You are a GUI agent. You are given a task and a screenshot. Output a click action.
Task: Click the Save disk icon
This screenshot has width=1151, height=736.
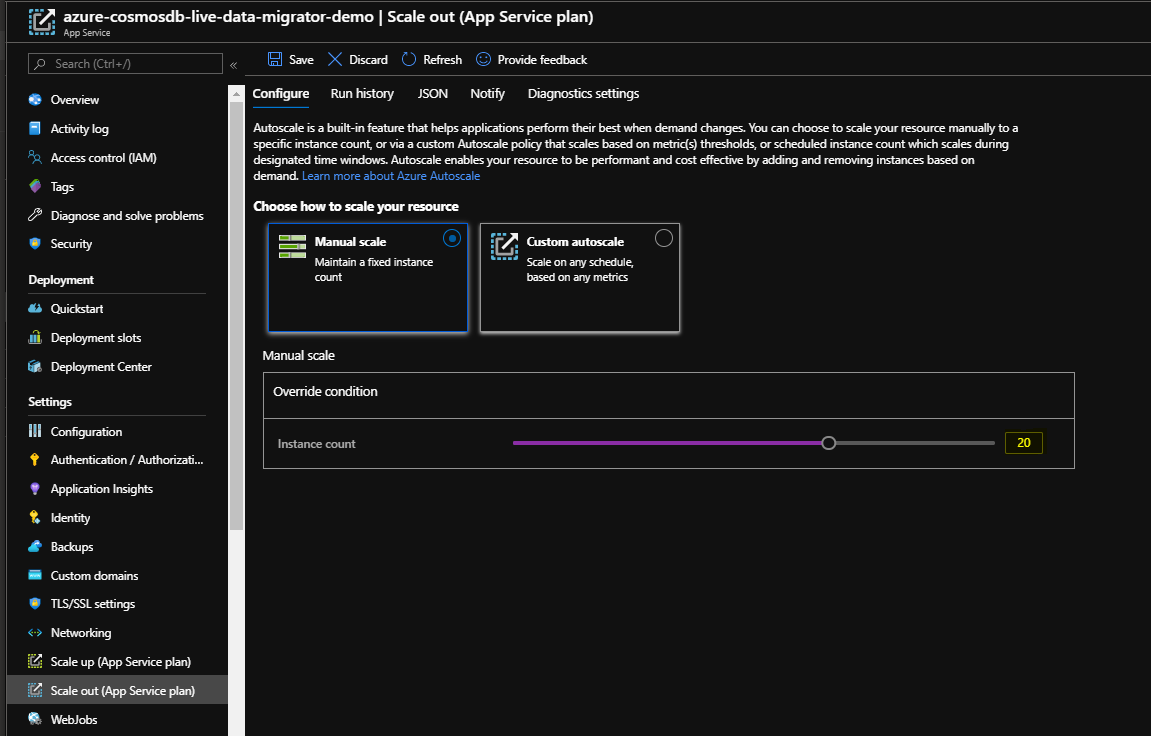[275, 59]
